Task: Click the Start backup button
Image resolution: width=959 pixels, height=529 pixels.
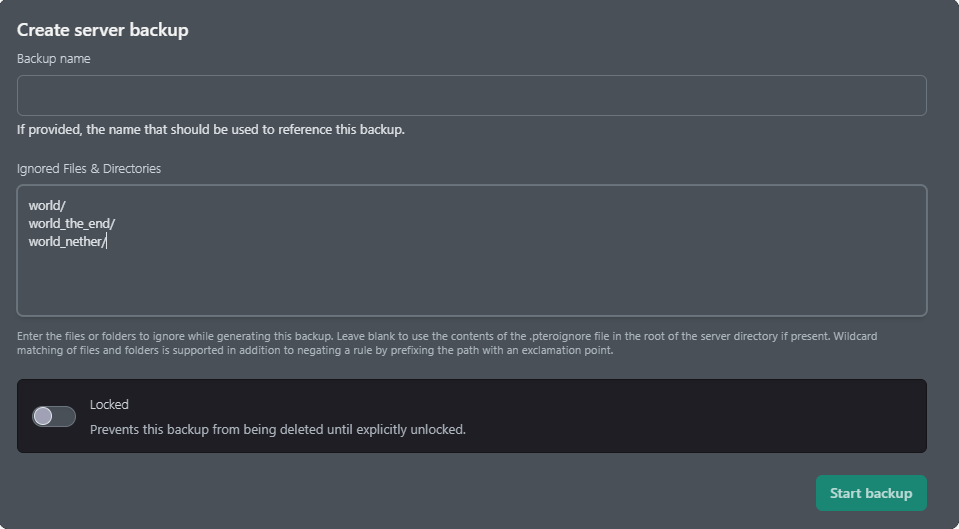Action: click(x=871, y=493)
